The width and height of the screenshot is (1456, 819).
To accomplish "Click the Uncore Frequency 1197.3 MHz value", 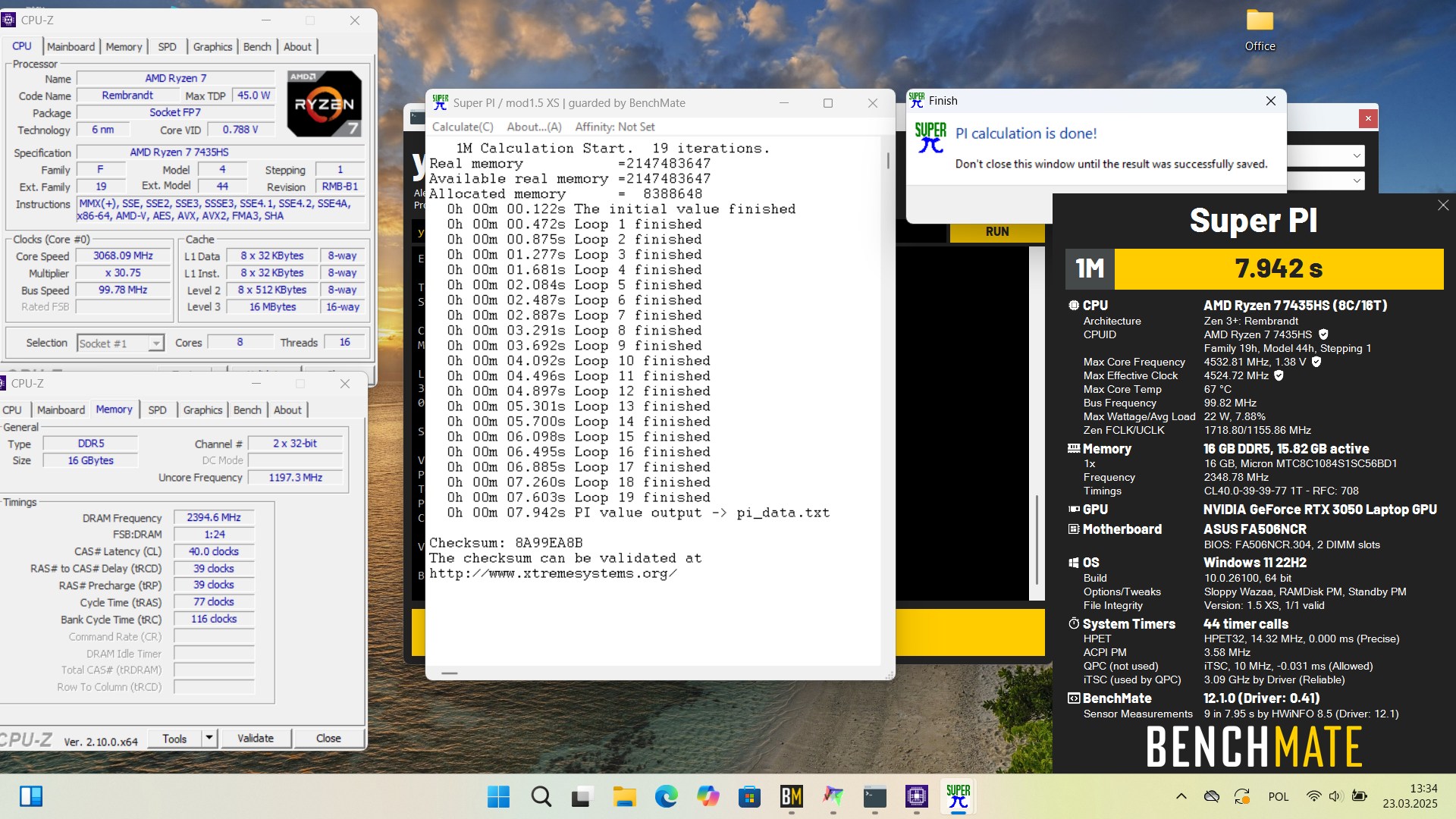I will pyautogui.click(x=296, y=478).
